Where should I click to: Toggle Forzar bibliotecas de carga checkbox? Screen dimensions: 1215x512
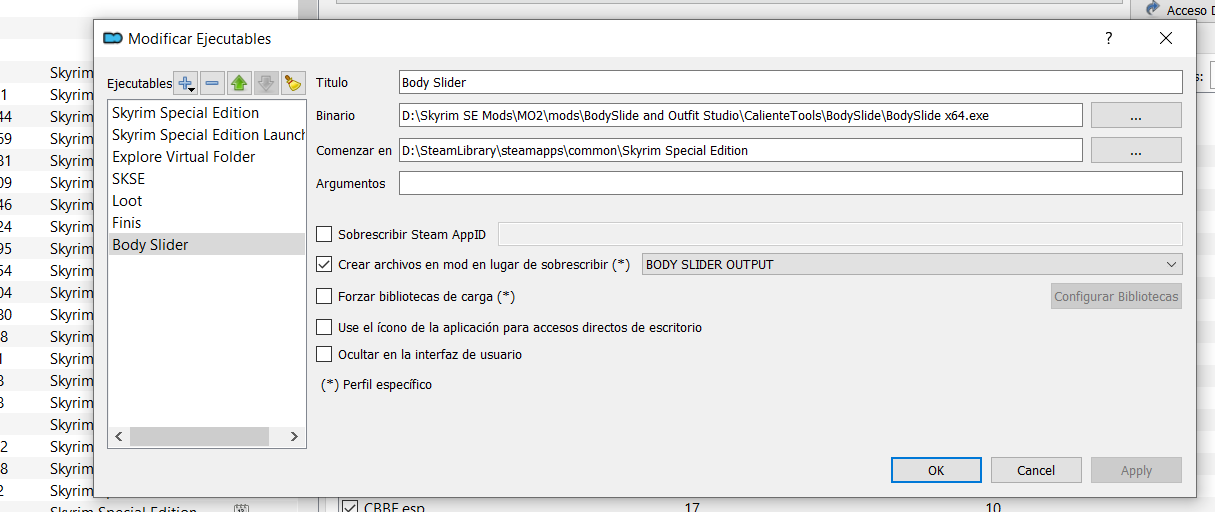pos(324,296)
